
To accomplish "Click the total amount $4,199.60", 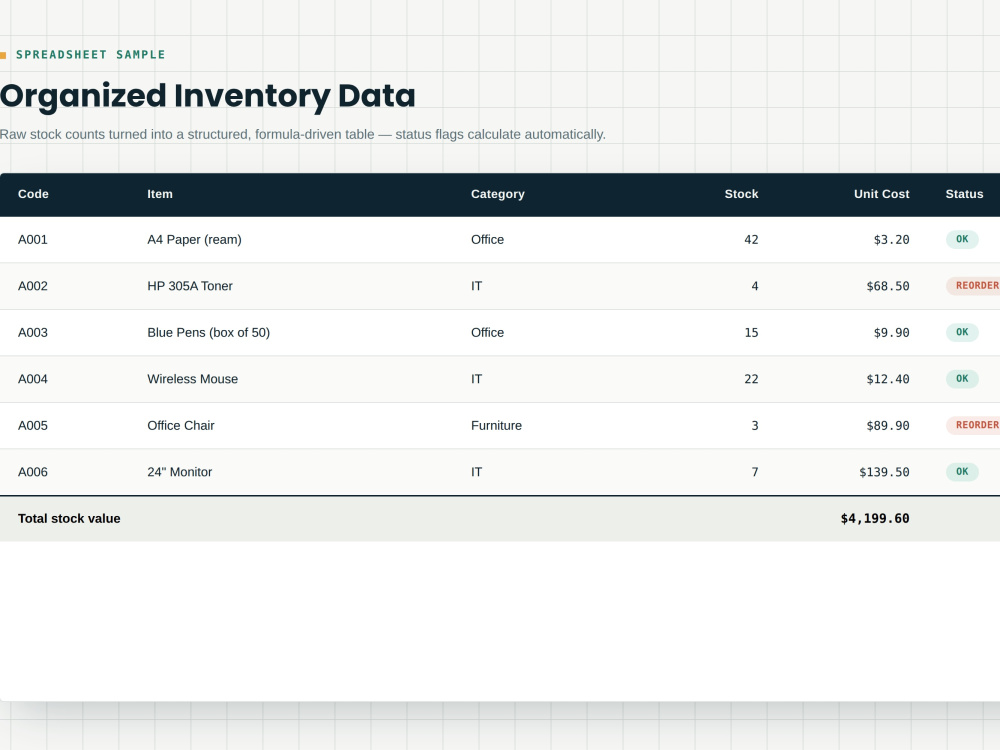I will pyautogui.click(x=874, y=519).
